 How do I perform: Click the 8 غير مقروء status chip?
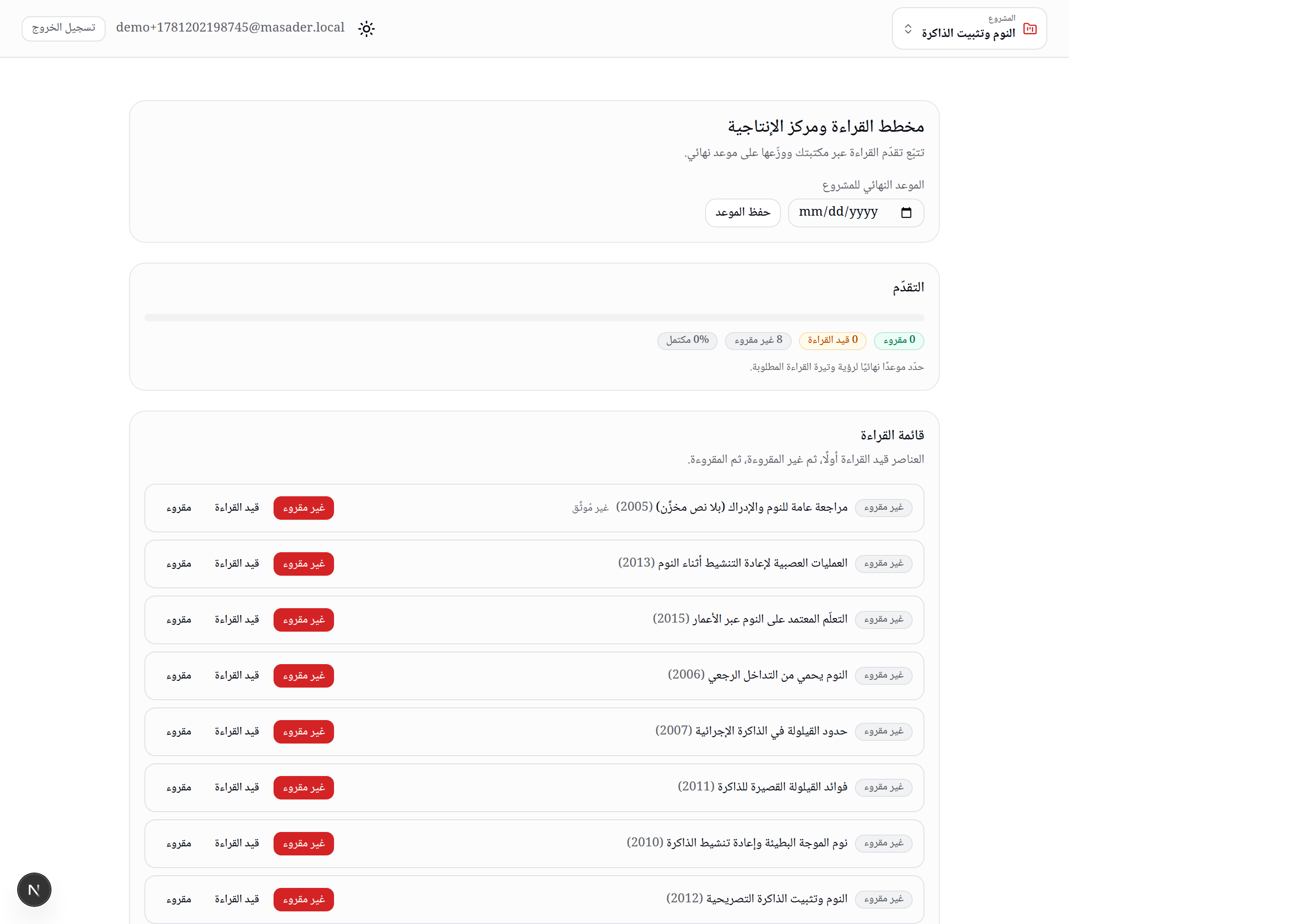point(758,340)
